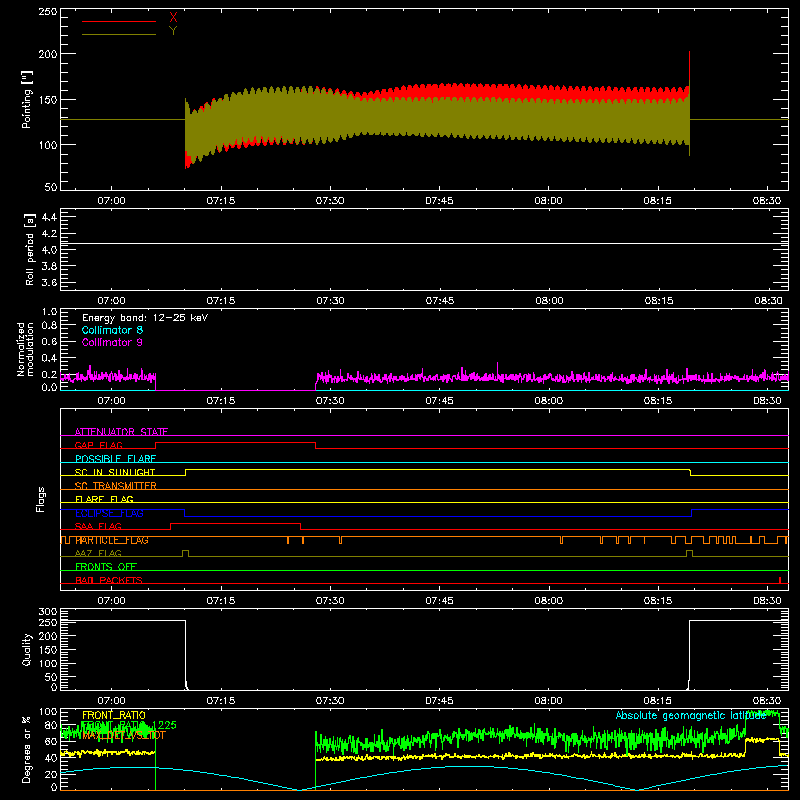Click the yellow FLARE_FLAG label
800x800 pixels.
pyautogui.click(x=104, y=499)
